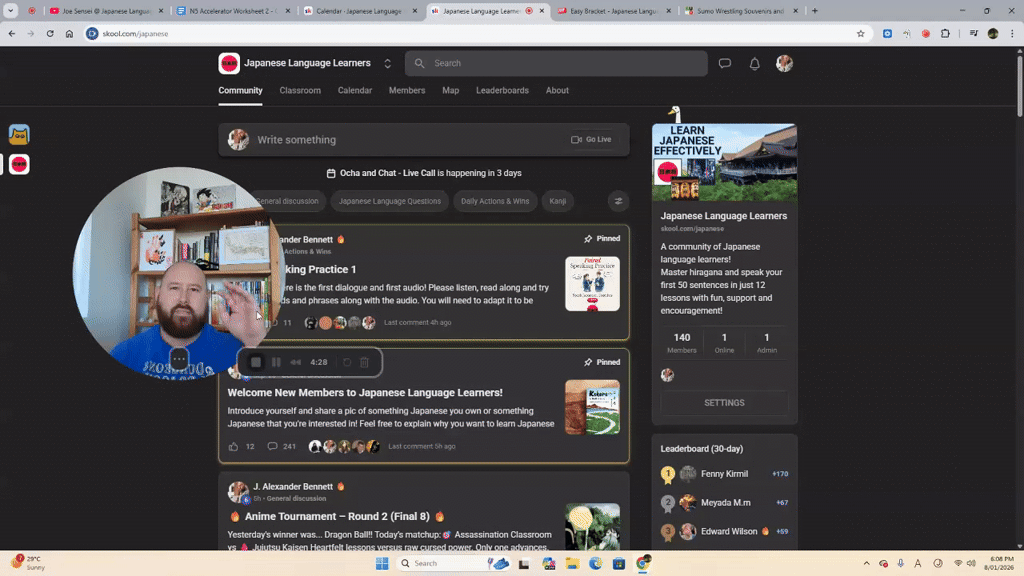The height and width of the screenshot is (576, 1024).
Task: Open File Explorer from the taskbar
Action: click(572, 563)
